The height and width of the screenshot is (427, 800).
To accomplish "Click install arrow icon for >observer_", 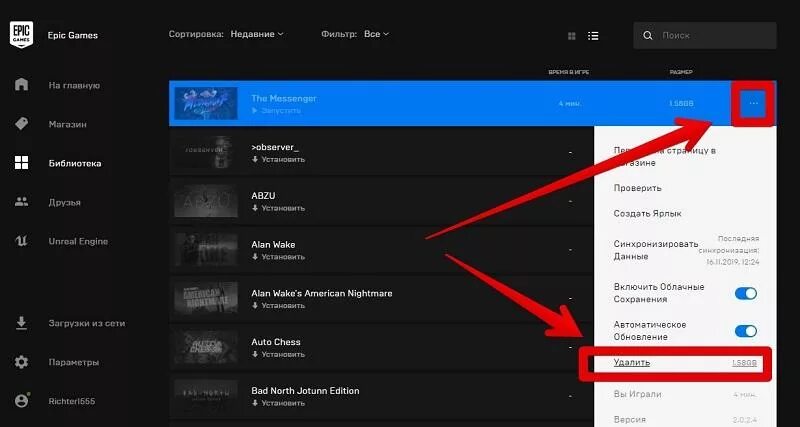I will (x=255, y=160).
